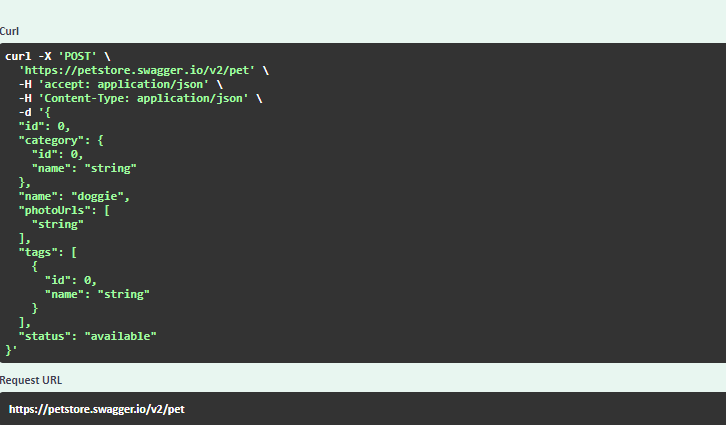Image resolution: width=726 pixels, height=425 pixels.
Task: Click the 'POST' method text in curl
Action: point(77,56)
